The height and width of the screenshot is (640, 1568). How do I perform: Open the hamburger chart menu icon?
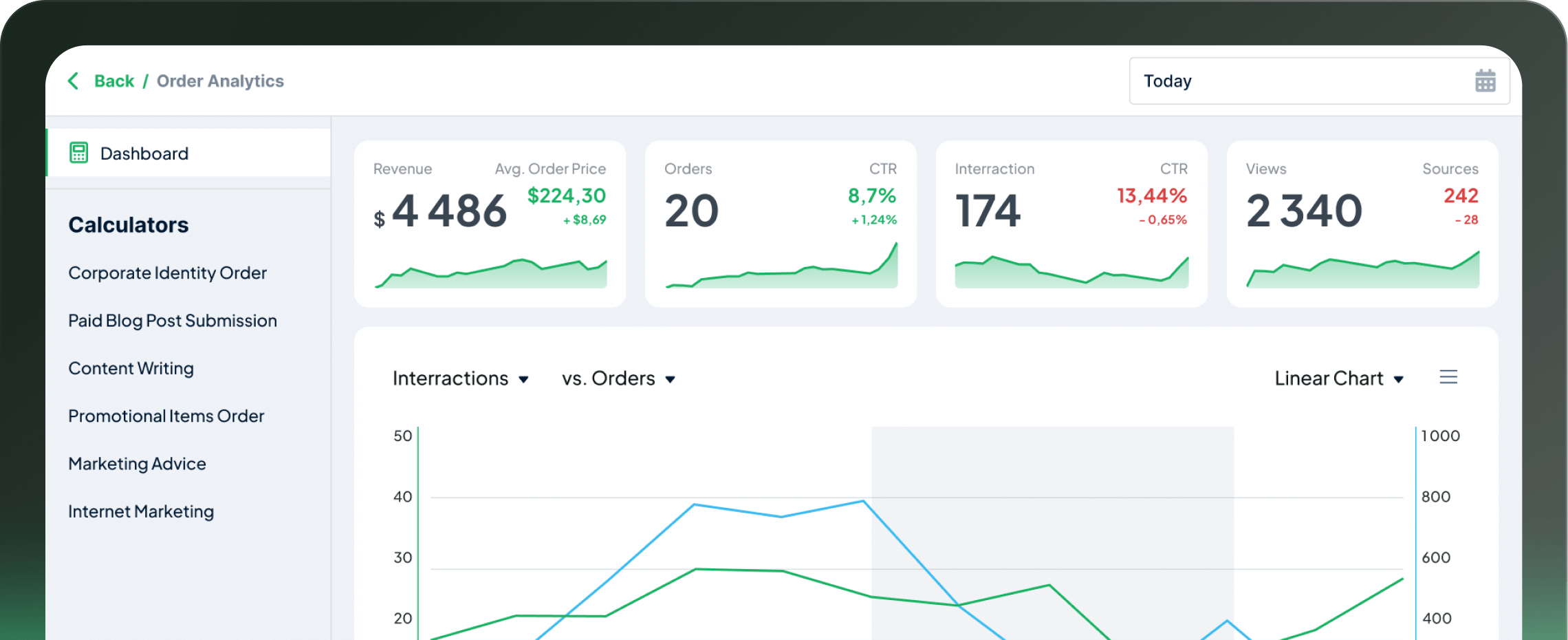pos(1448,377)
